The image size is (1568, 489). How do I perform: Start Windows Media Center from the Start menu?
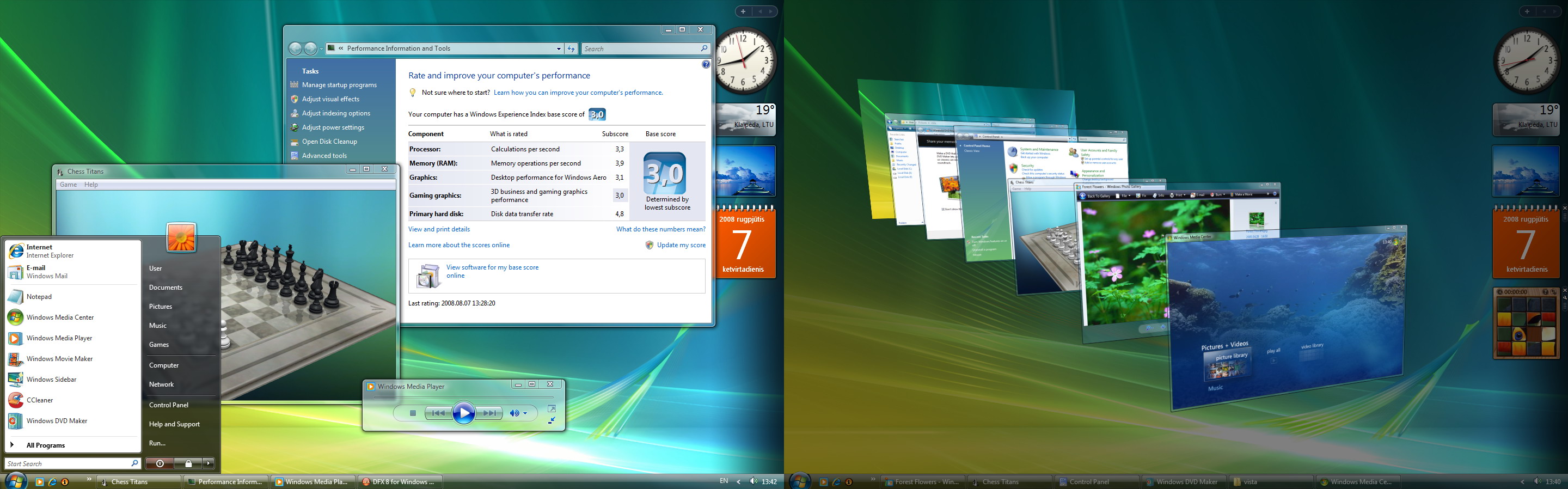click(72, 317)
